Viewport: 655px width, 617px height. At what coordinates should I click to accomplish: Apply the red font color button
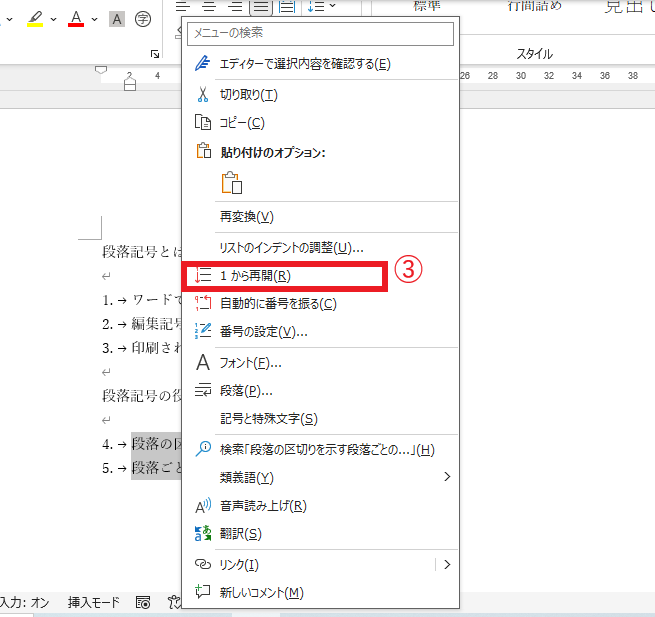76,19
